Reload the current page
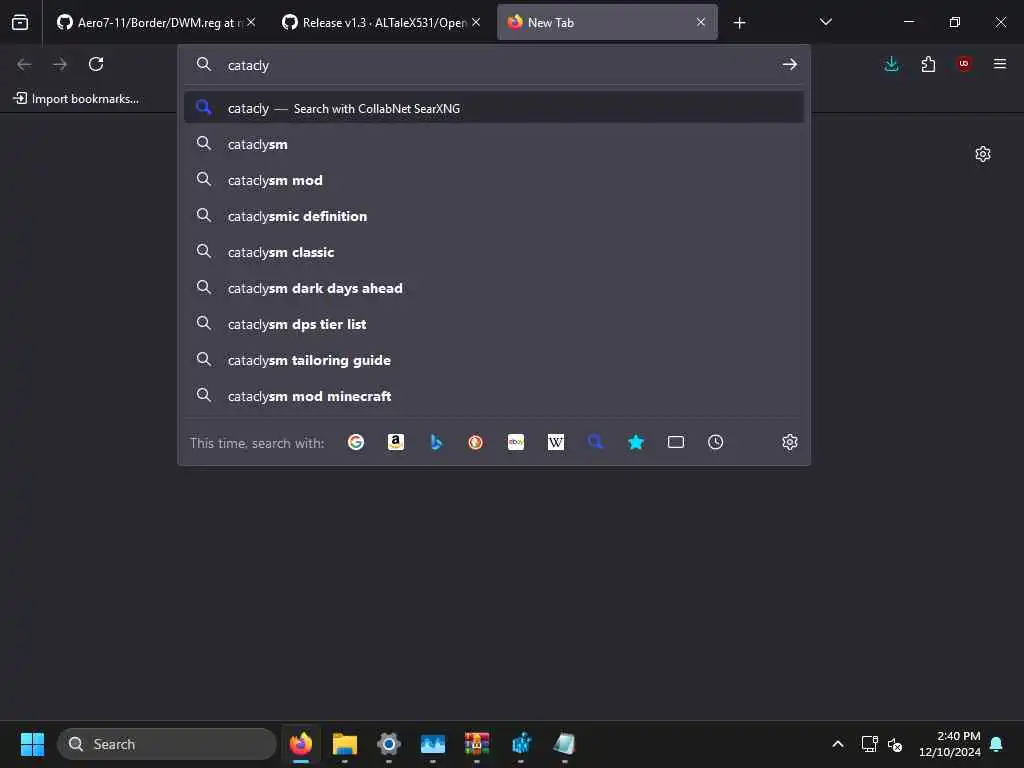The height and width of the screenshot is (768, 1024). [96, 64]
